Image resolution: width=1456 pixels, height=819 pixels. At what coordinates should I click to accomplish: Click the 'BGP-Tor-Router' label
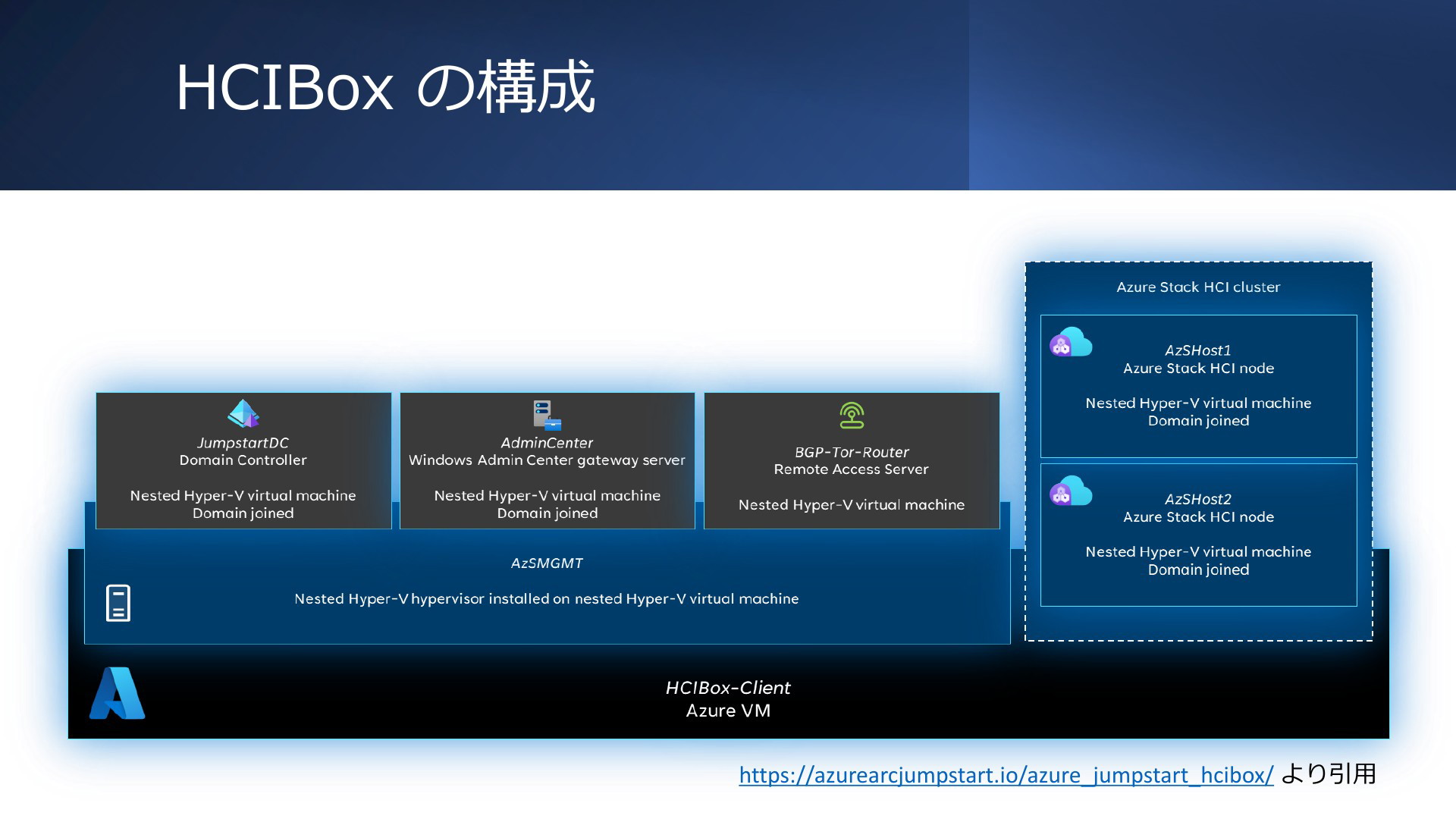click(852, 452)
